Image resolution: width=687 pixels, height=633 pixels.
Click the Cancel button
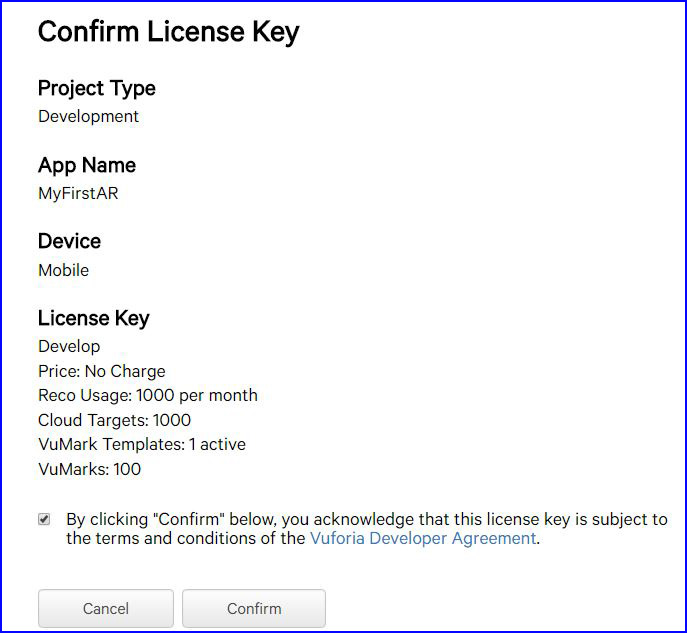tap(106, 608)
